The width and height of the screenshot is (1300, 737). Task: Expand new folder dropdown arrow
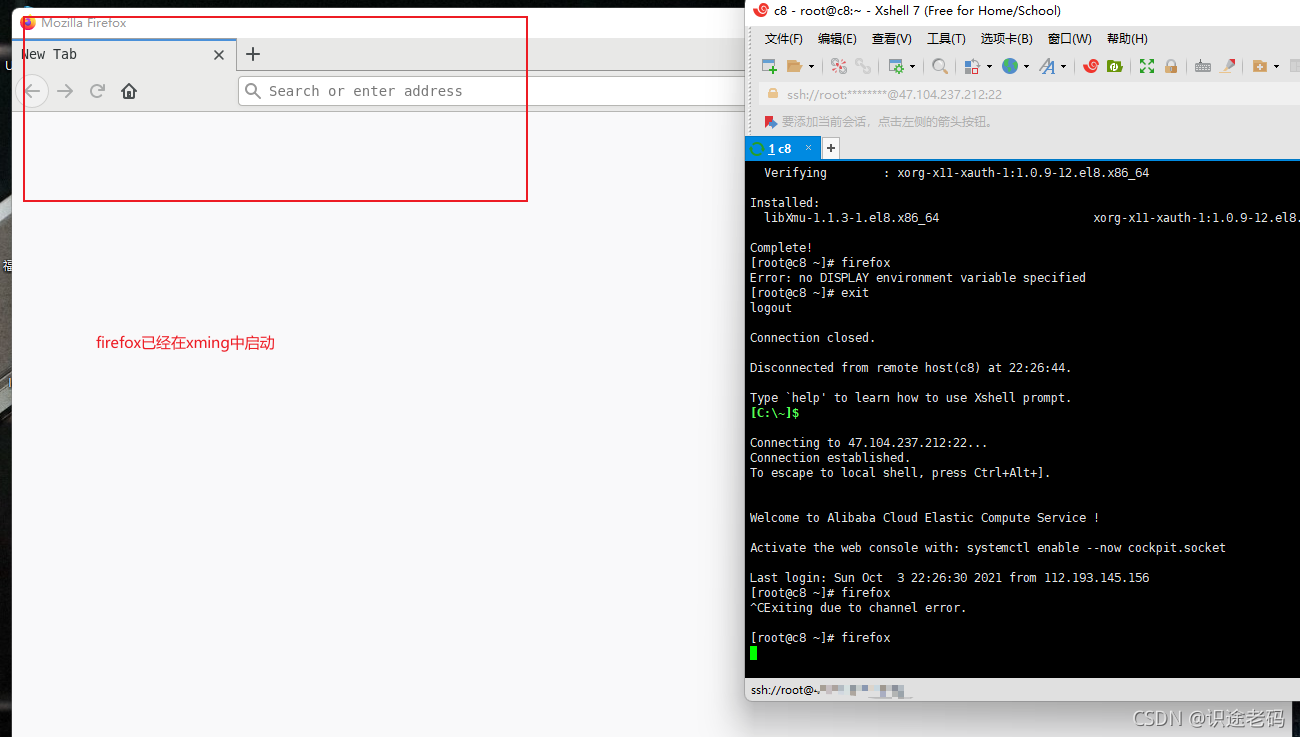point(1276,66)
